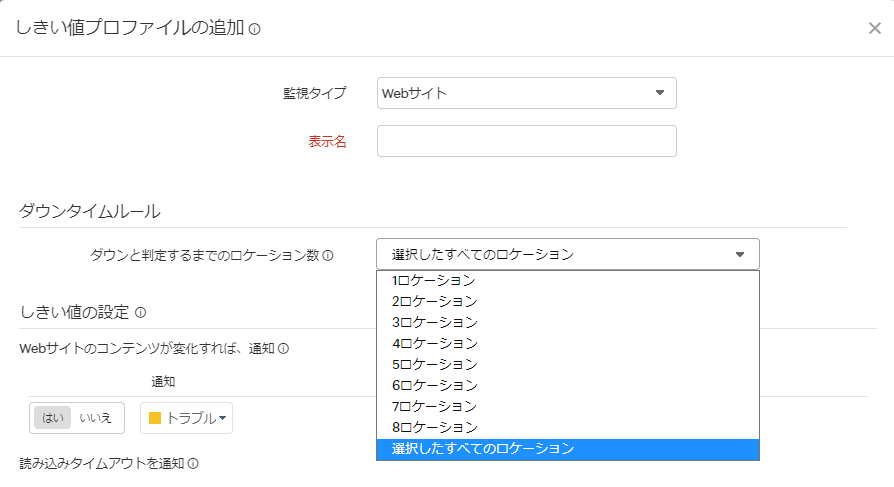Pick 3ロケーション in dropdown list
894x487 pixels.
pos(434,322)
